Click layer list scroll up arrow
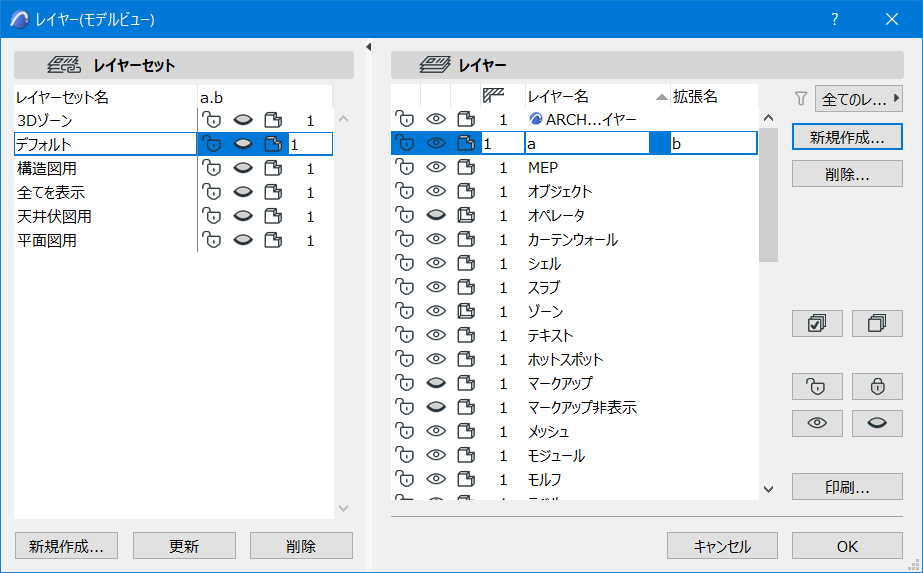Screen dimensions: 923x573 [768, 118]
